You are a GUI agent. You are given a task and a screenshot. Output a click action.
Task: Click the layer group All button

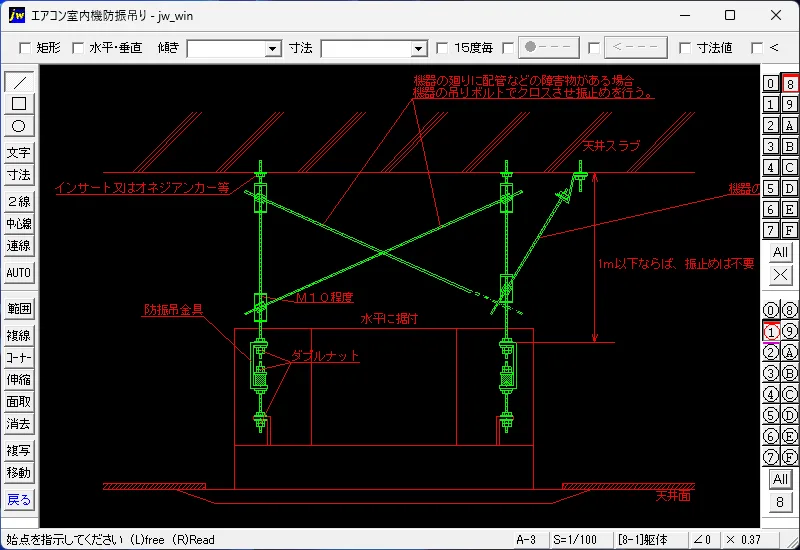(780, 252)
